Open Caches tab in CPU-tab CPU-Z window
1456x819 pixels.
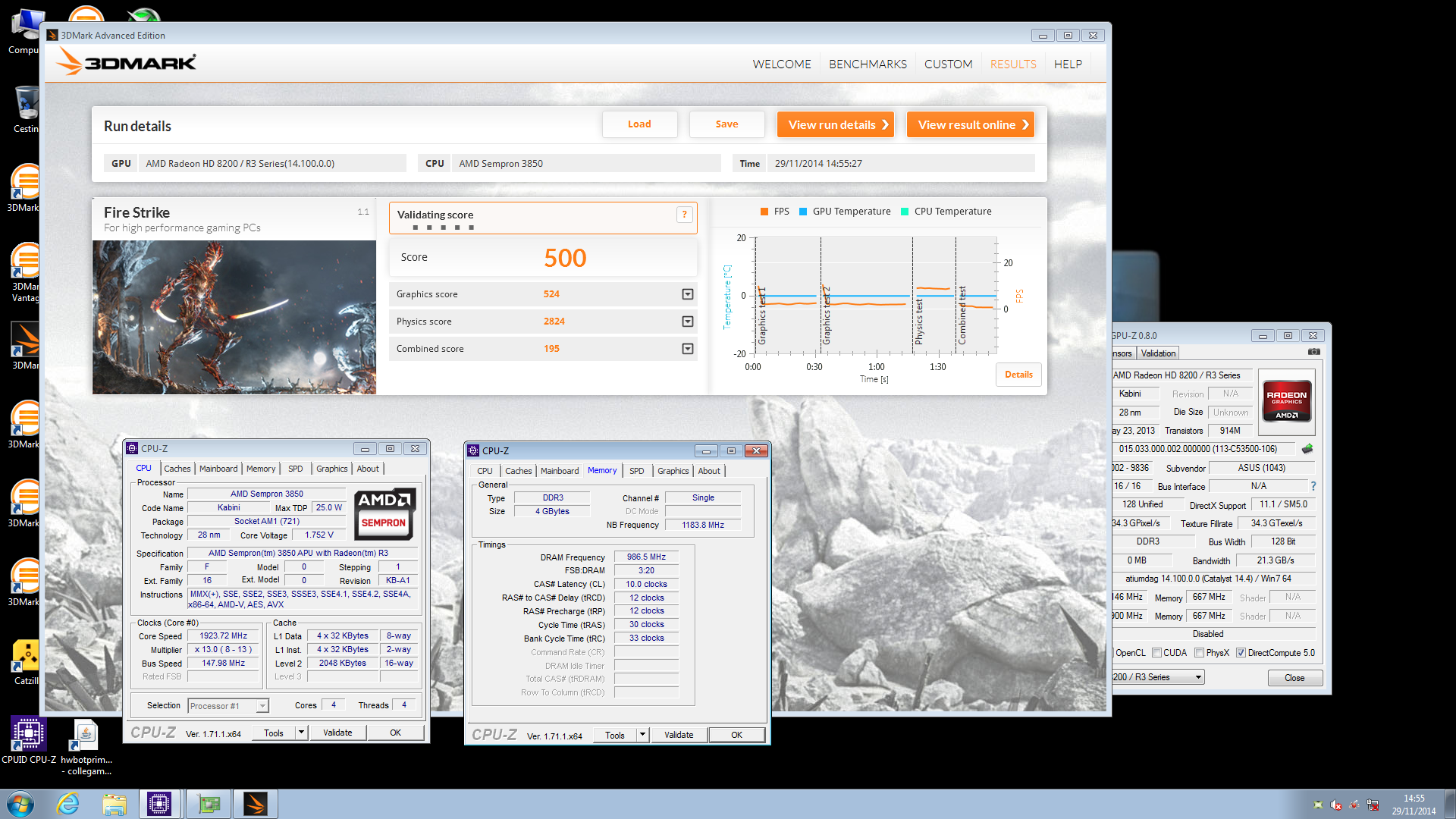pyautogui.click(x=177, y=469)
